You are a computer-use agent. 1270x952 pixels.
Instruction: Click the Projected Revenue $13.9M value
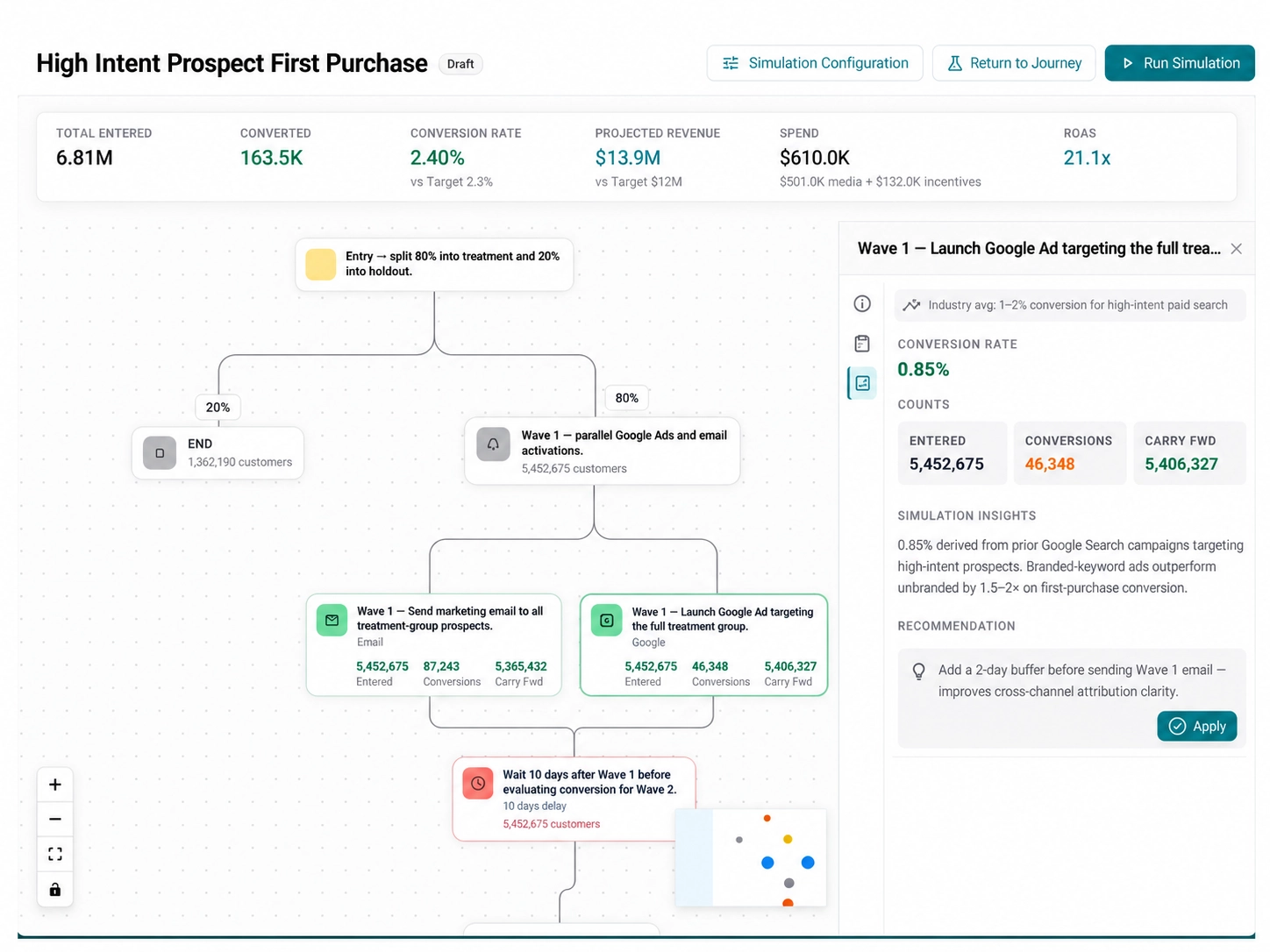[x=628, y=158]
